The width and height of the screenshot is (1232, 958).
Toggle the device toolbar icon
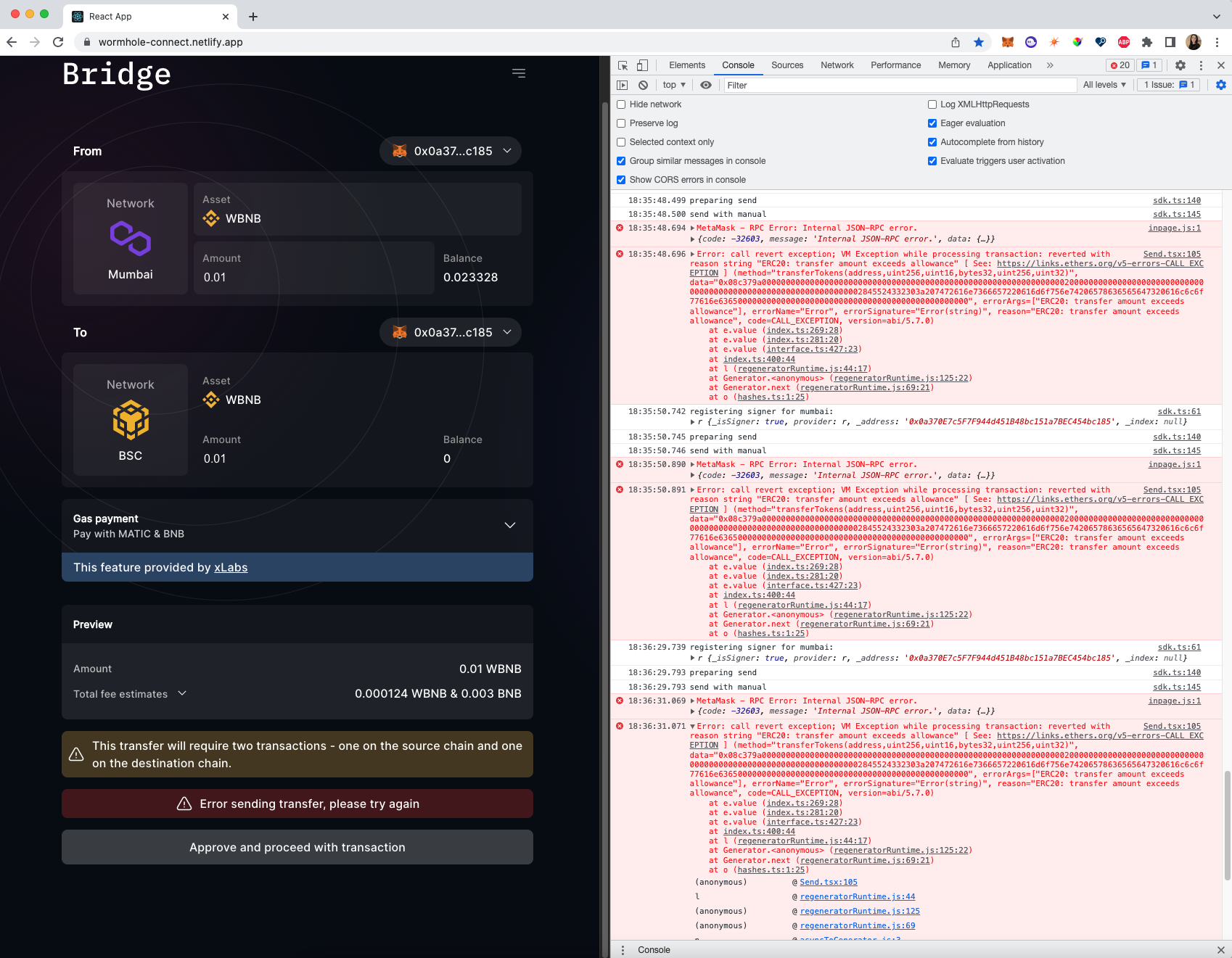tap(641, 65)
